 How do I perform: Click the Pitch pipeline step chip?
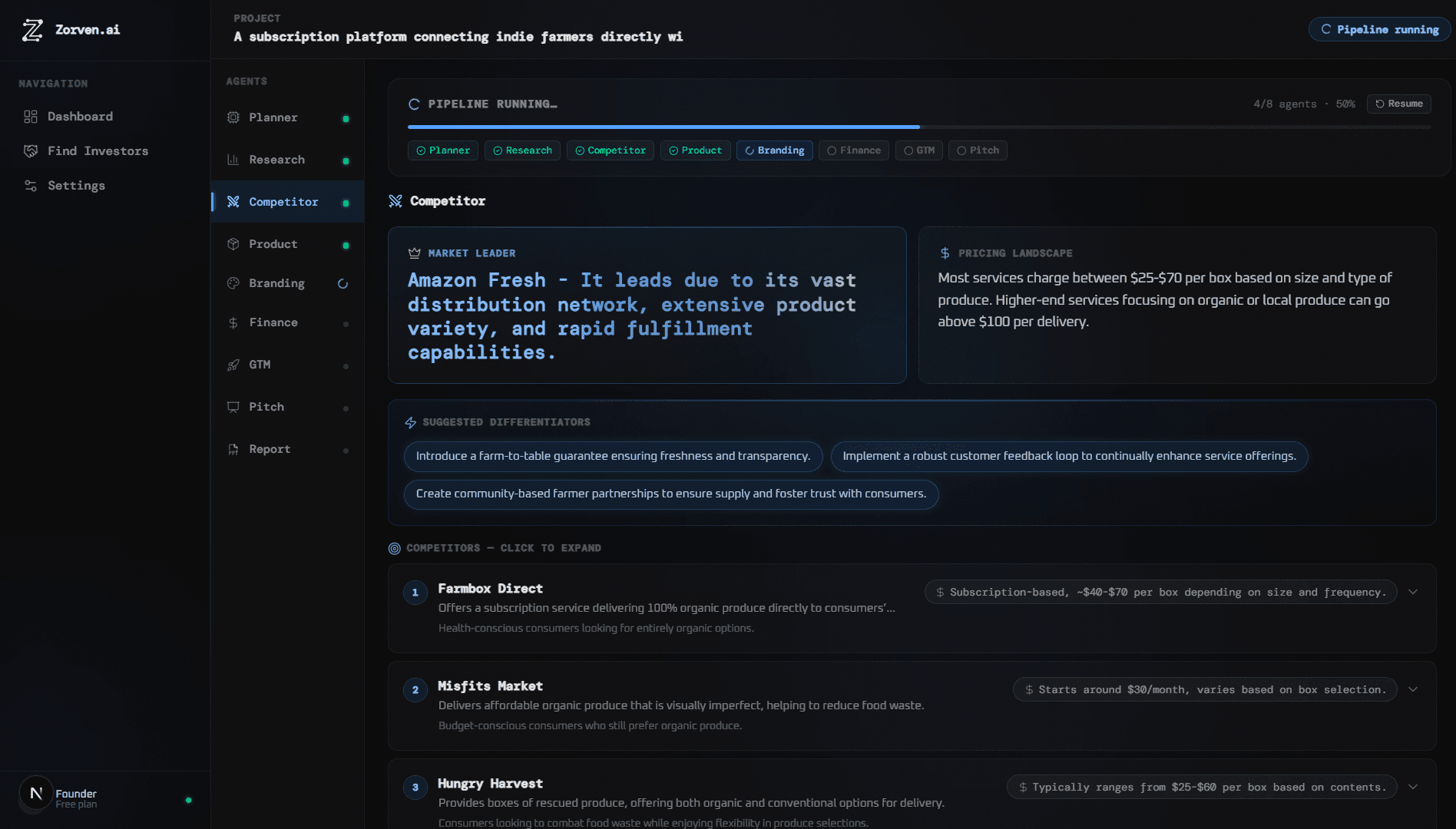[978, 150]
